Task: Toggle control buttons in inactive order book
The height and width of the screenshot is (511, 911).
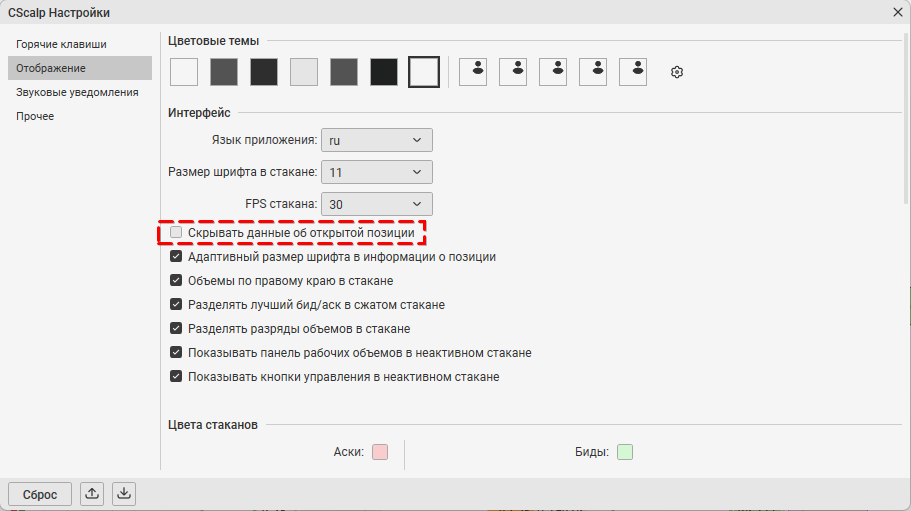Action: coord(176,376)
